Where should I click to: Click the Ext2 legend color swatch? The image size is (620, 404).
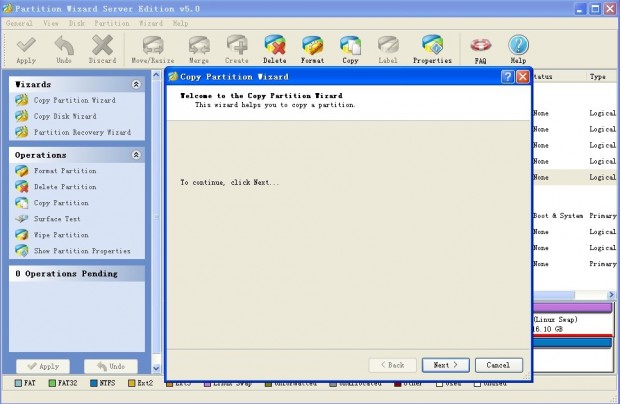(132, 383)
